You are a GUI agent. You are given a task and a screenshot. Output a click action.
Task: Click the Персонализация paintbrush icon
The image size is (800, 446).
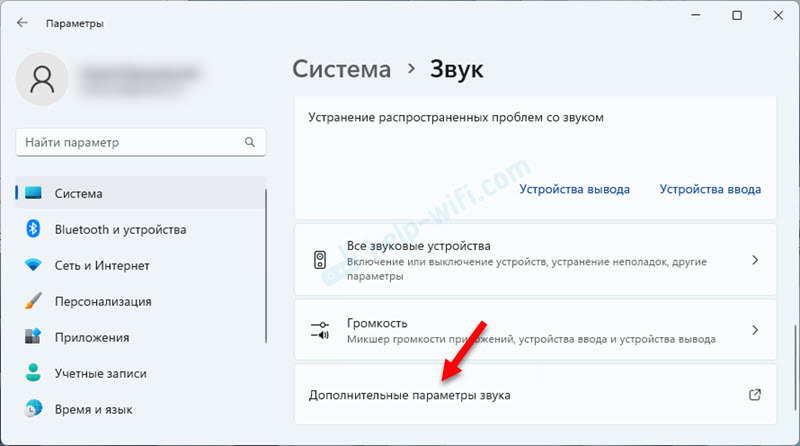click(33, 301)
